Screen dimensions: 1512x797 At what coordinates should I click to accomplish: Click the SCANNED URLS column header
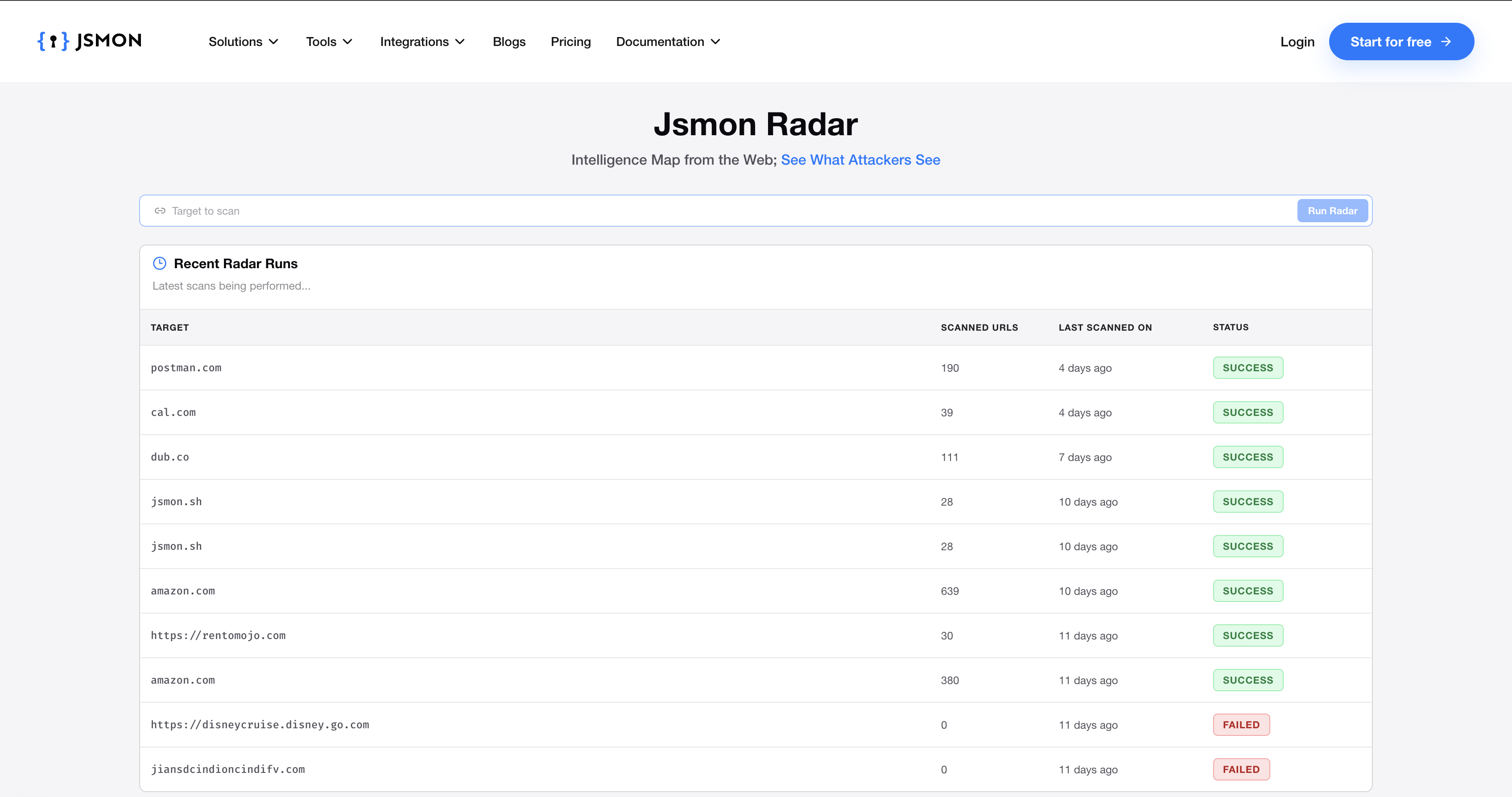[979, 327]
